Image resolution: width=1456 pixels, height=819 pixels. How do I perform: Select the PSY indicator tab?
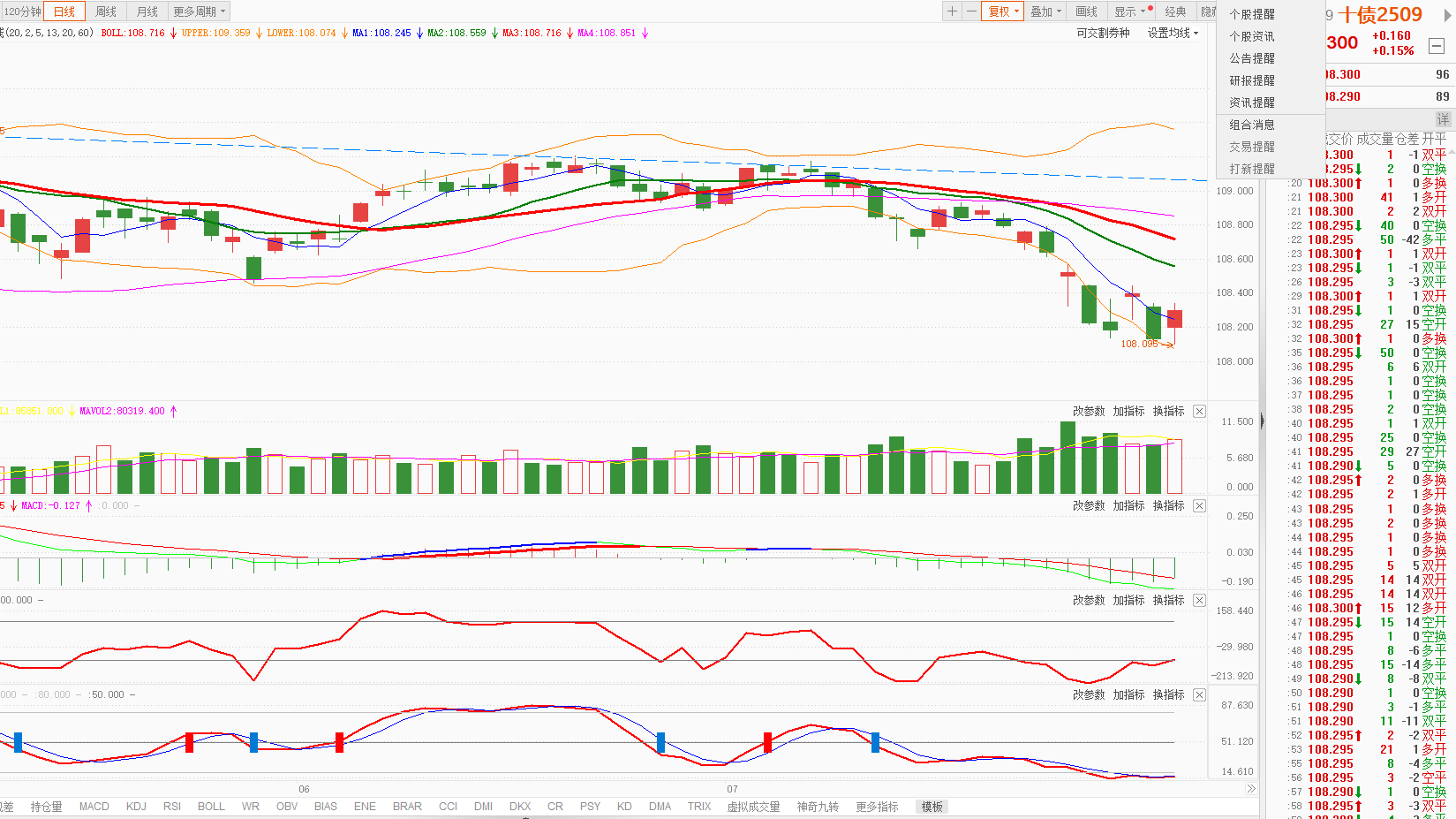point(591,807)
